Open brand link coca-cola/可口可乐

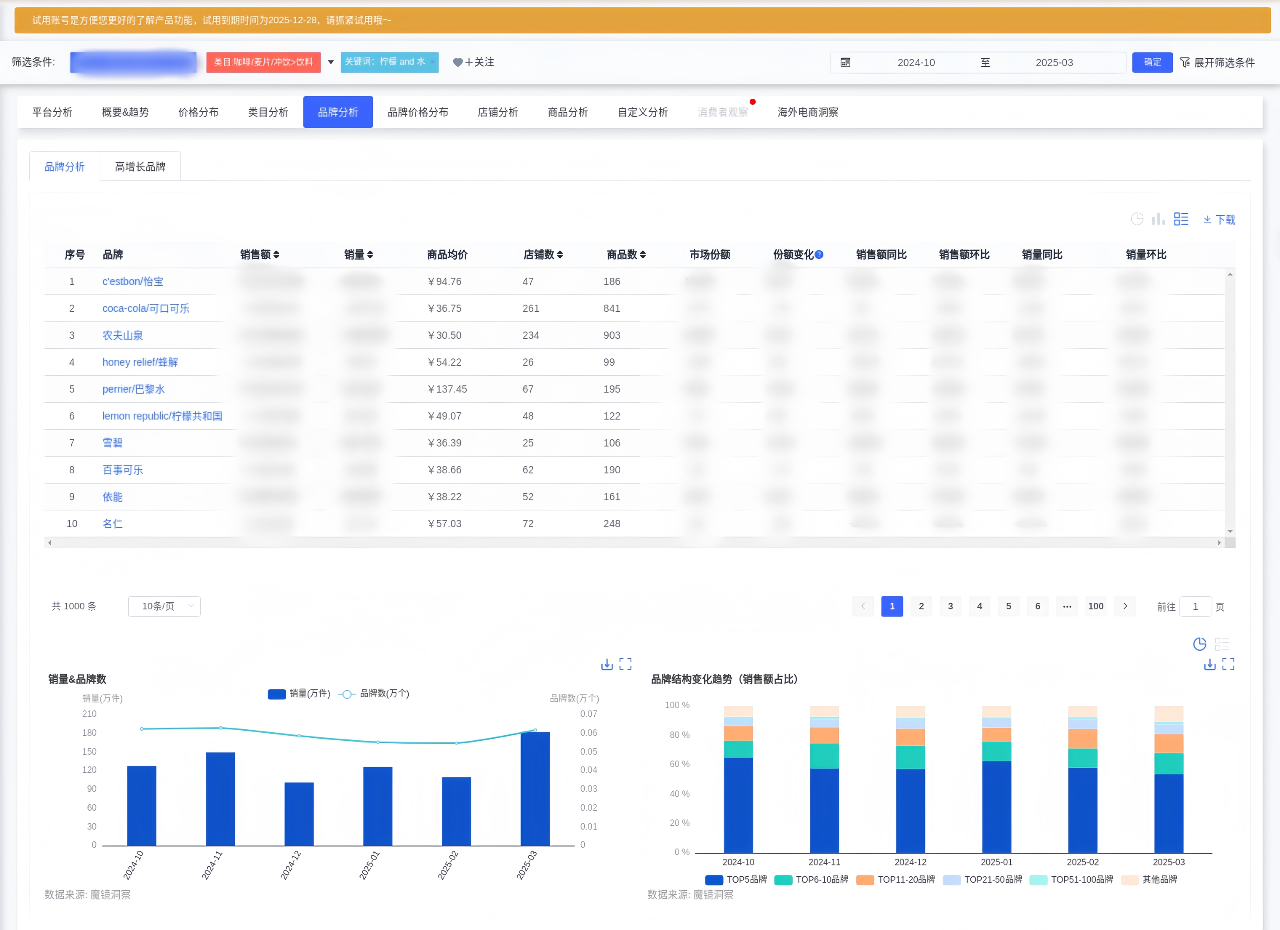[x=146, y=309]
